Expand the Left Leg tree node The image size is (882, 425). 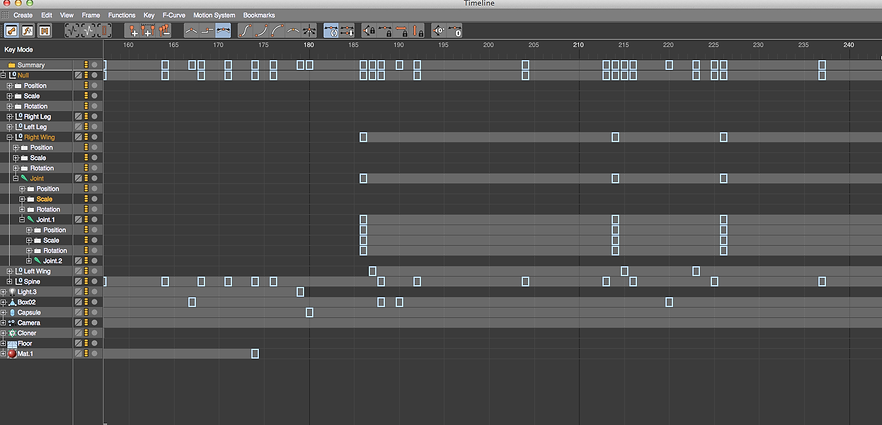(9, 127)
